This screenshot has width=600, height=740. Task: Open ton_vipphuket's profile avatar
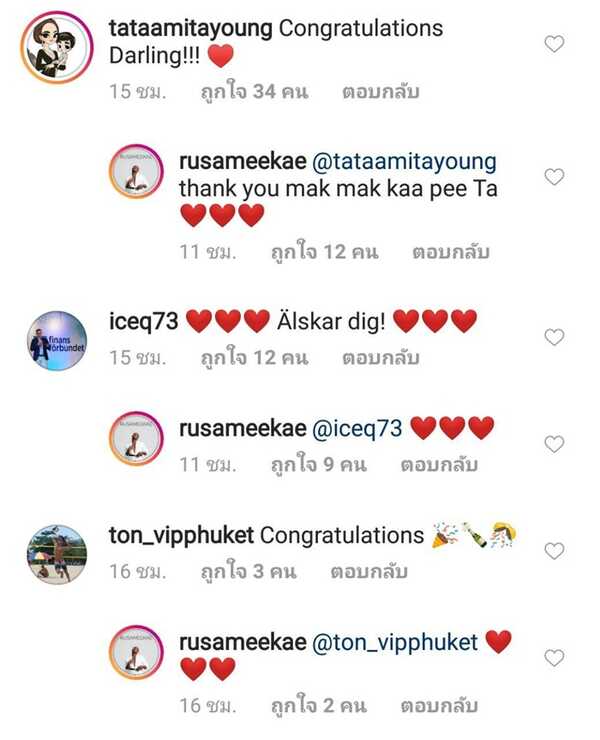pos(57,554)
